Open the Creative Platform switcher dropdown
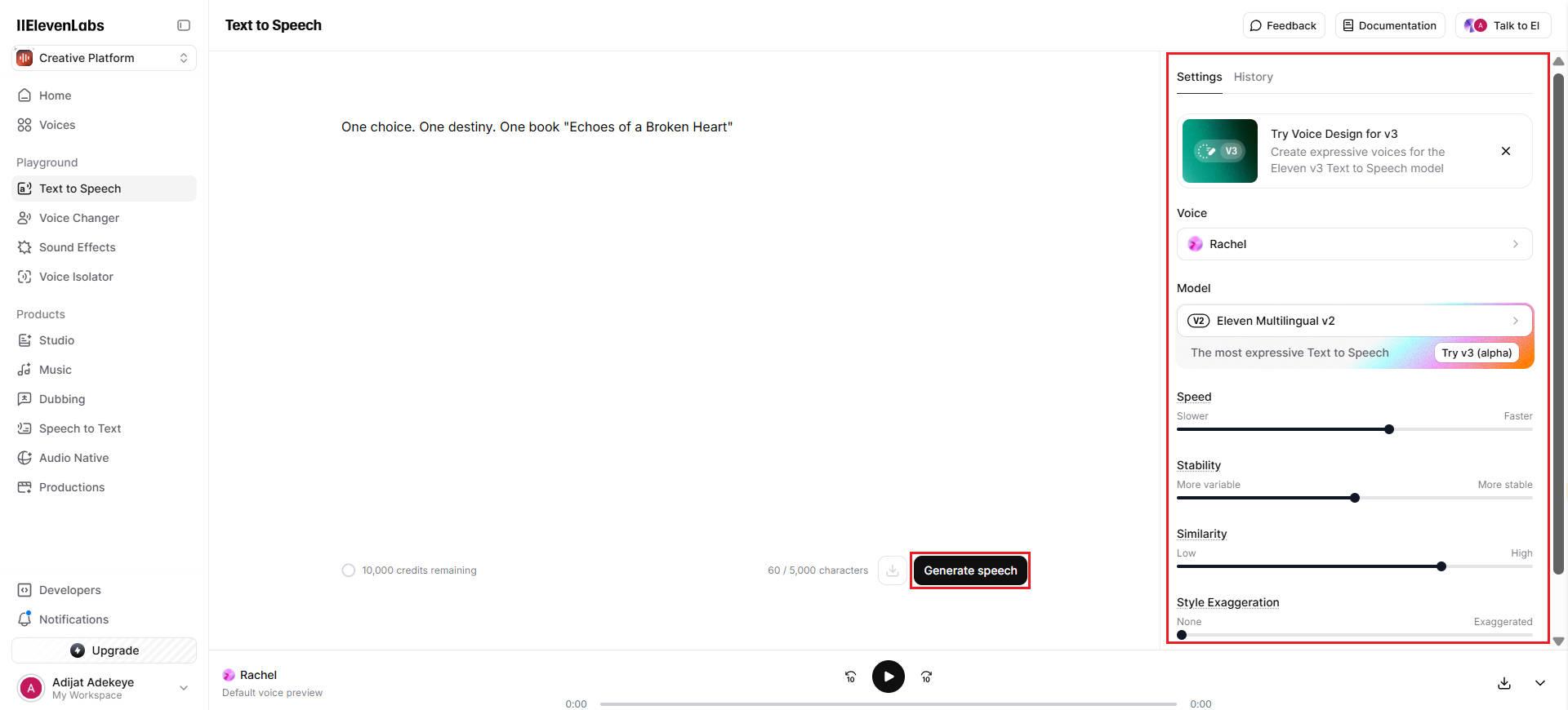1568x710 pixels. (x=104, y=58)
